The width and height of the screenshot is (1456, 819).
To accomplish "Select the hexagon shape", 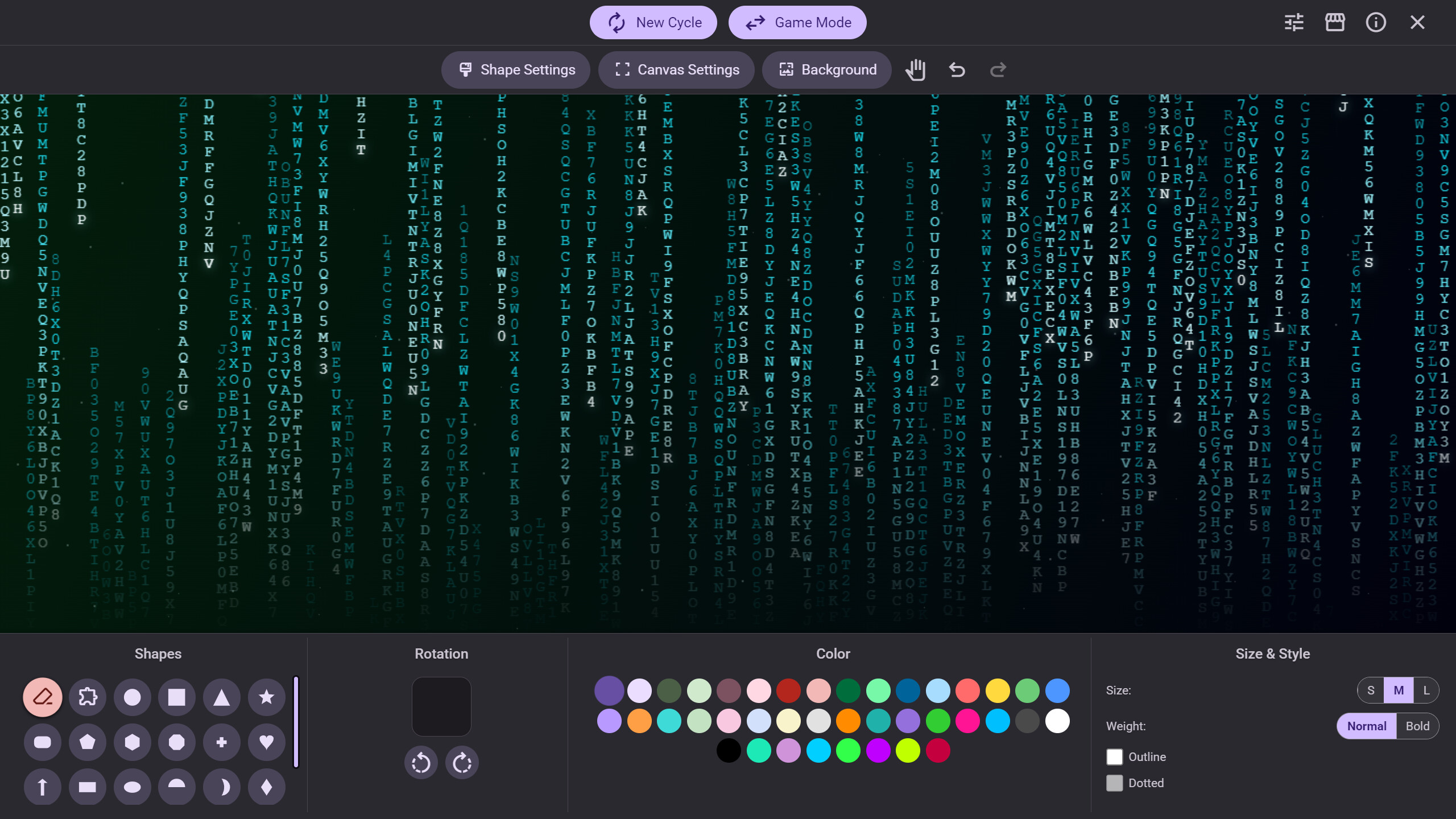I will [132, 742].
